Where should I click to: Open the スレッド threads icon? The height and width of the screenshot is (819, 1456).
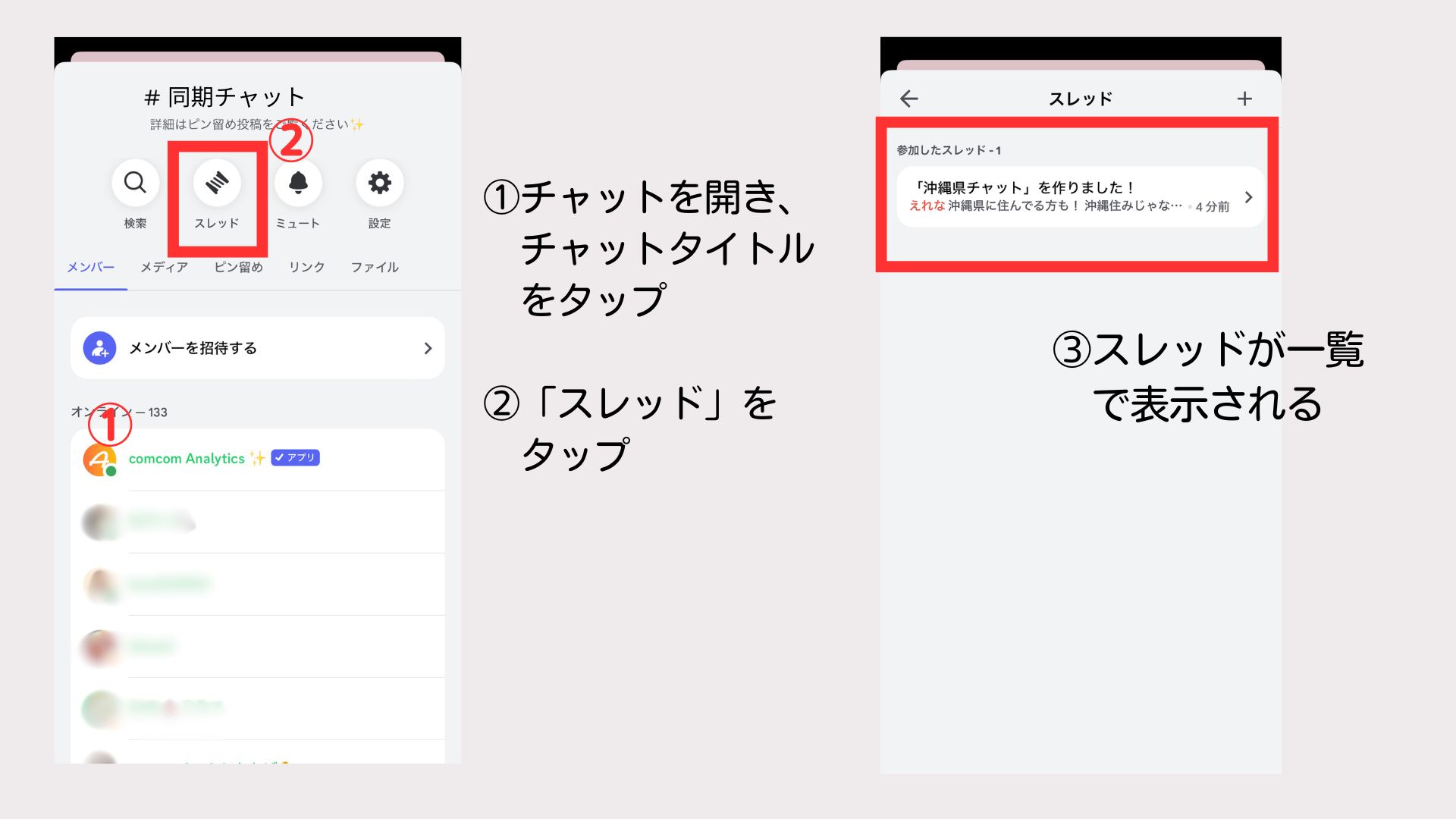click(217, 183)
